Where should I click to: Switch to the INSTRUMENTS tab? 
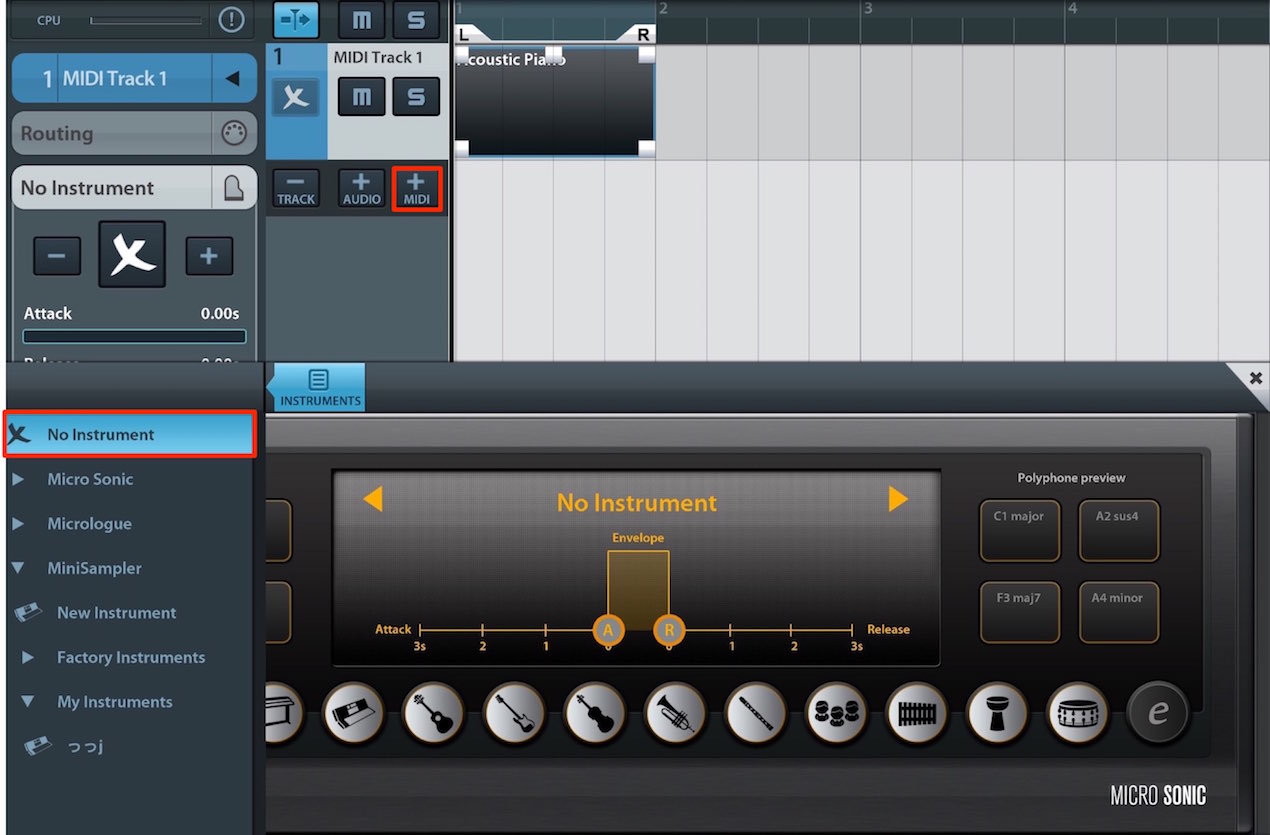pos(320,387)
